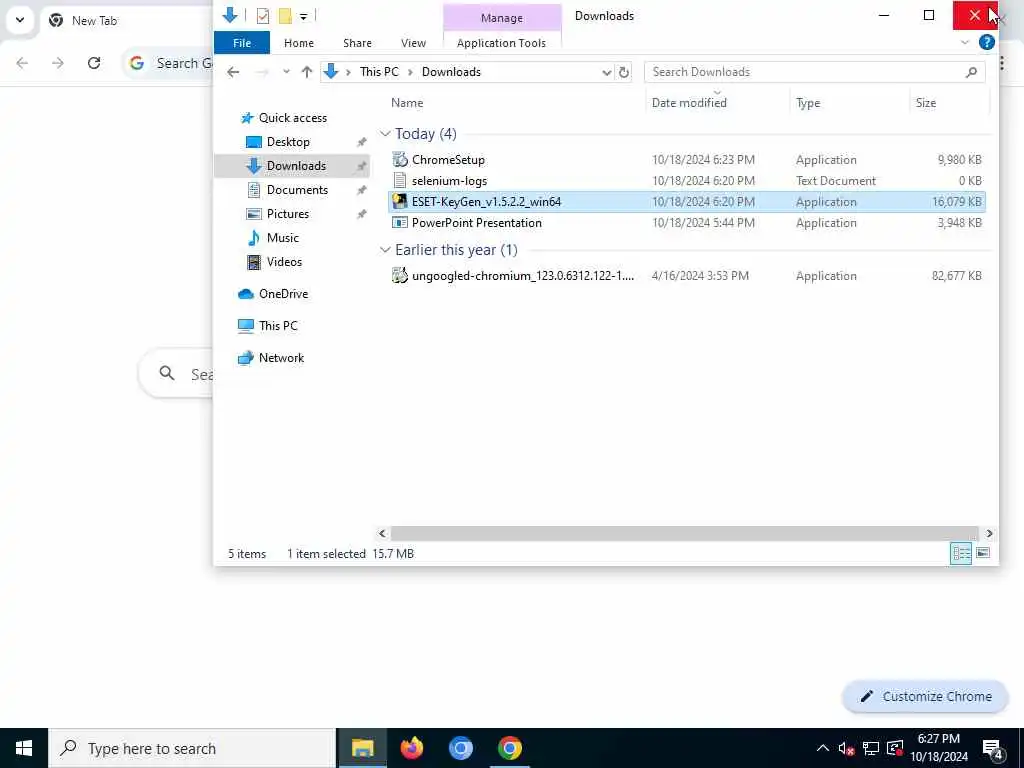Open Documents in navigation pane
This screenshot has width=1024, height=768.
coord(297,190)
